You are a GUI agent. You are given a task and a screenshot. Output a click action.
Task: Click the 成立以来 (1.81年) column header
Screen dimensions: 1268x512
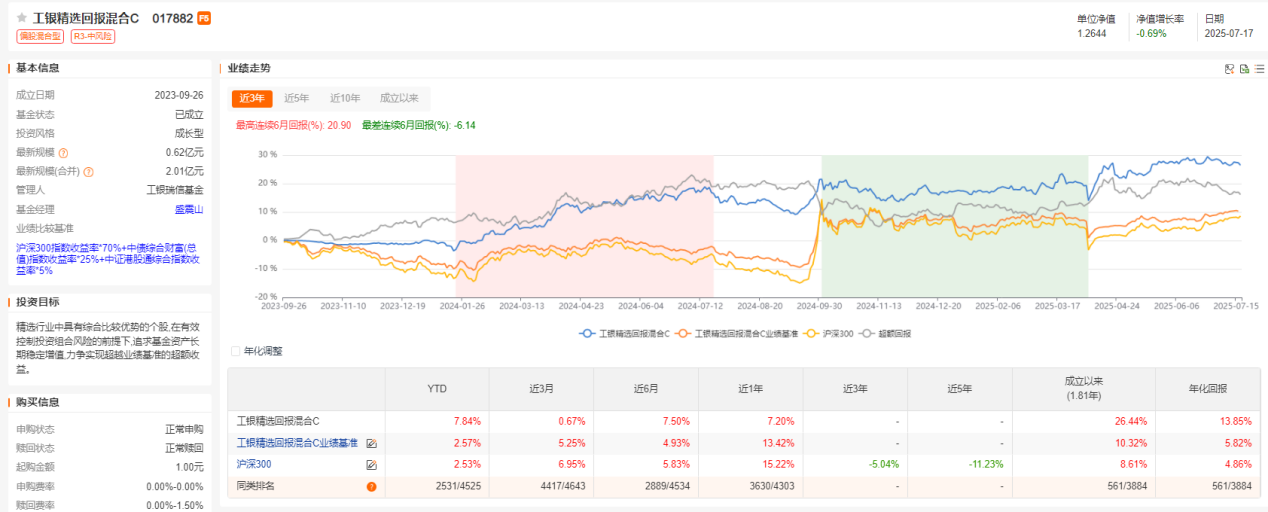(x=1083, y=389)
